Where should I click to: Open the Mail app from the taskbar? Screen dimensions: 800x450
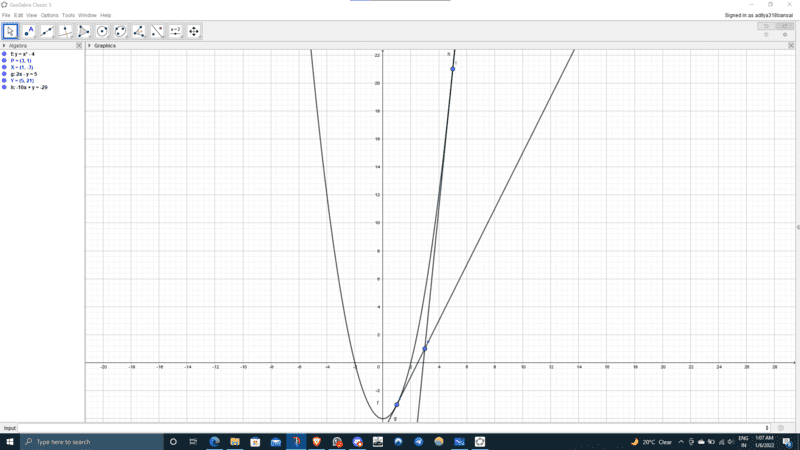pos(276,442)
